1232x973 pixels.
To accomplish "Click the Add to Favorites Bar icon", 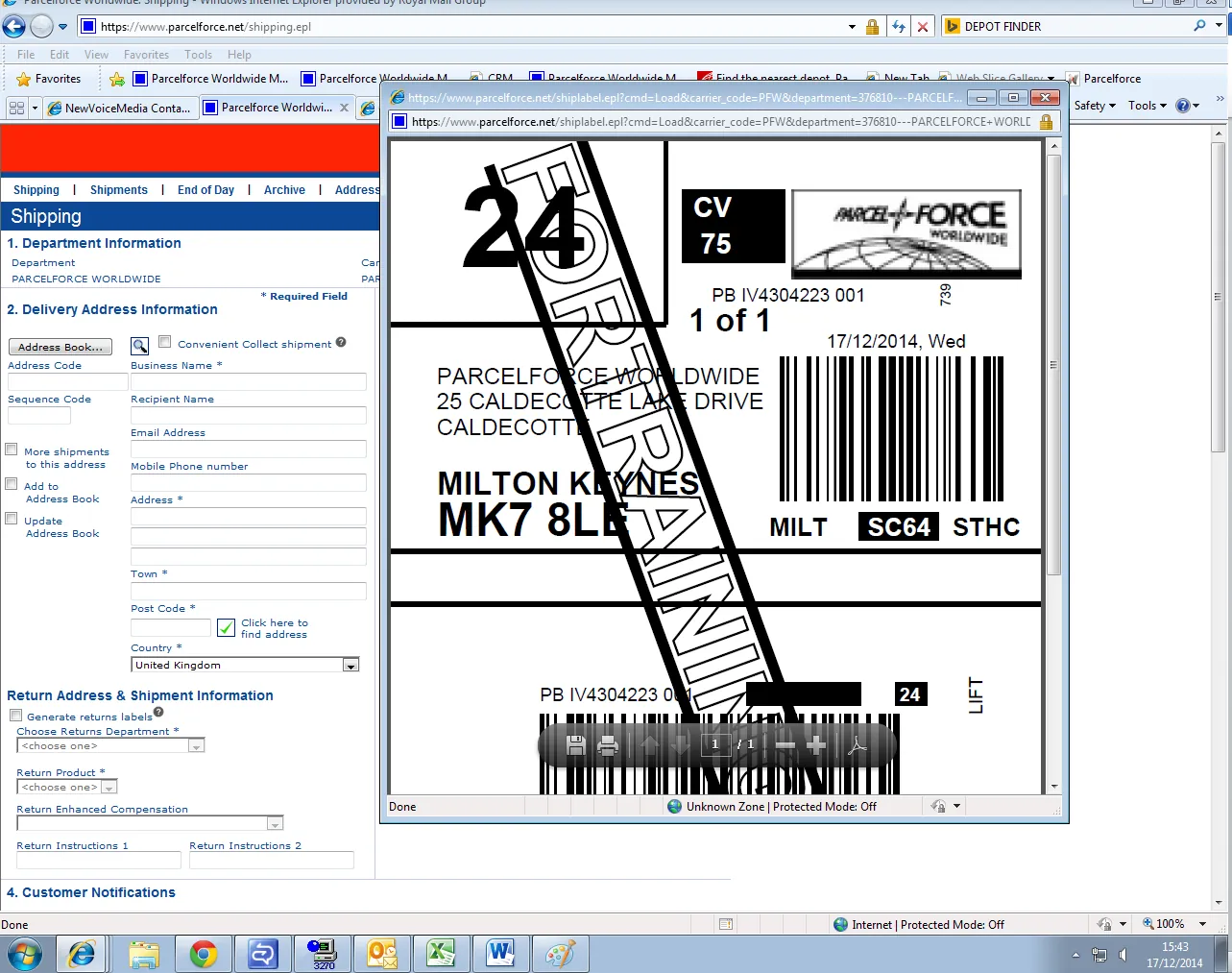I will click(117, 79).
